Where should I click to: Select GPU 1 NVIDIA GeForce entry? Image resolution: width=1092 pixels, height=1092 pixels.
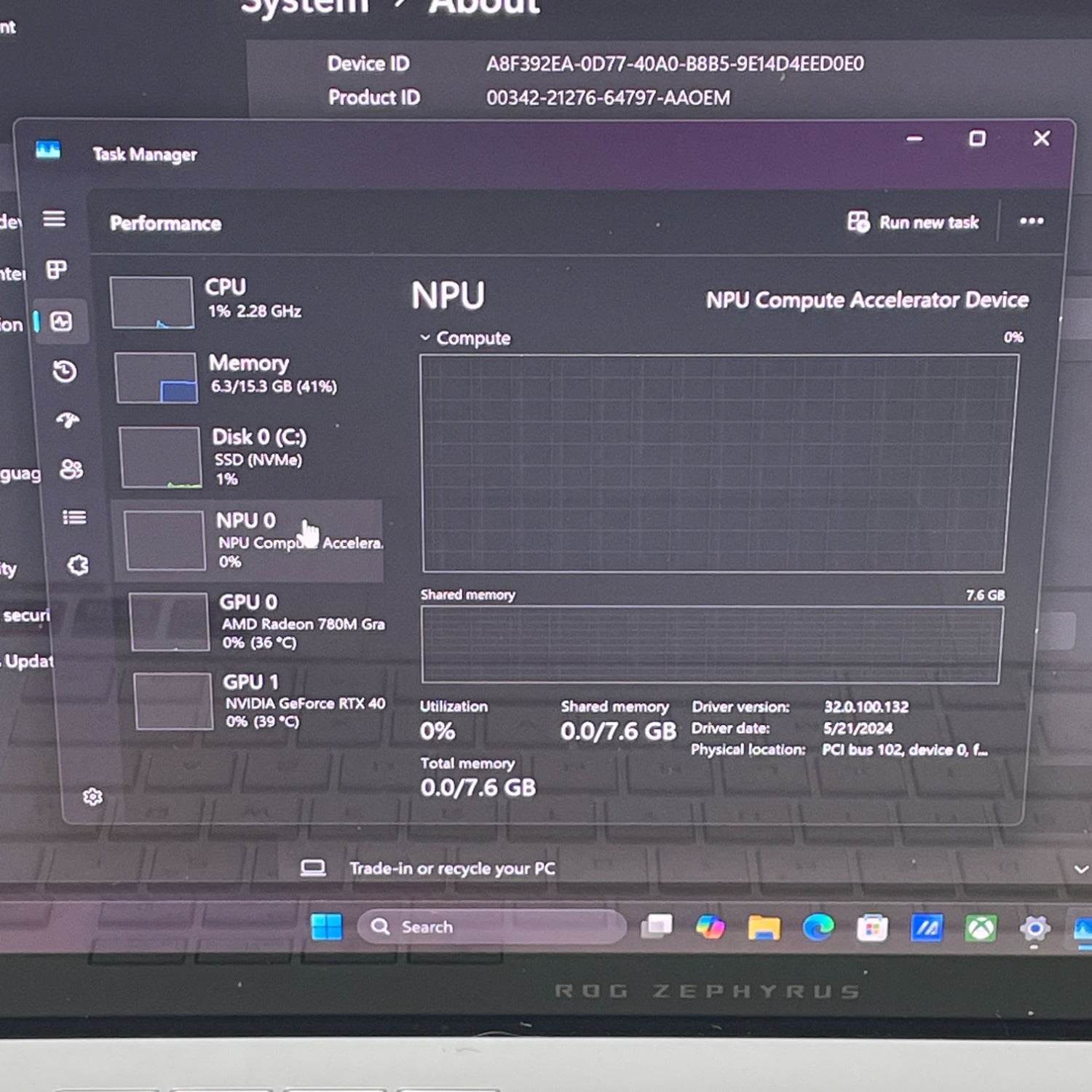(x=260, y=701)
